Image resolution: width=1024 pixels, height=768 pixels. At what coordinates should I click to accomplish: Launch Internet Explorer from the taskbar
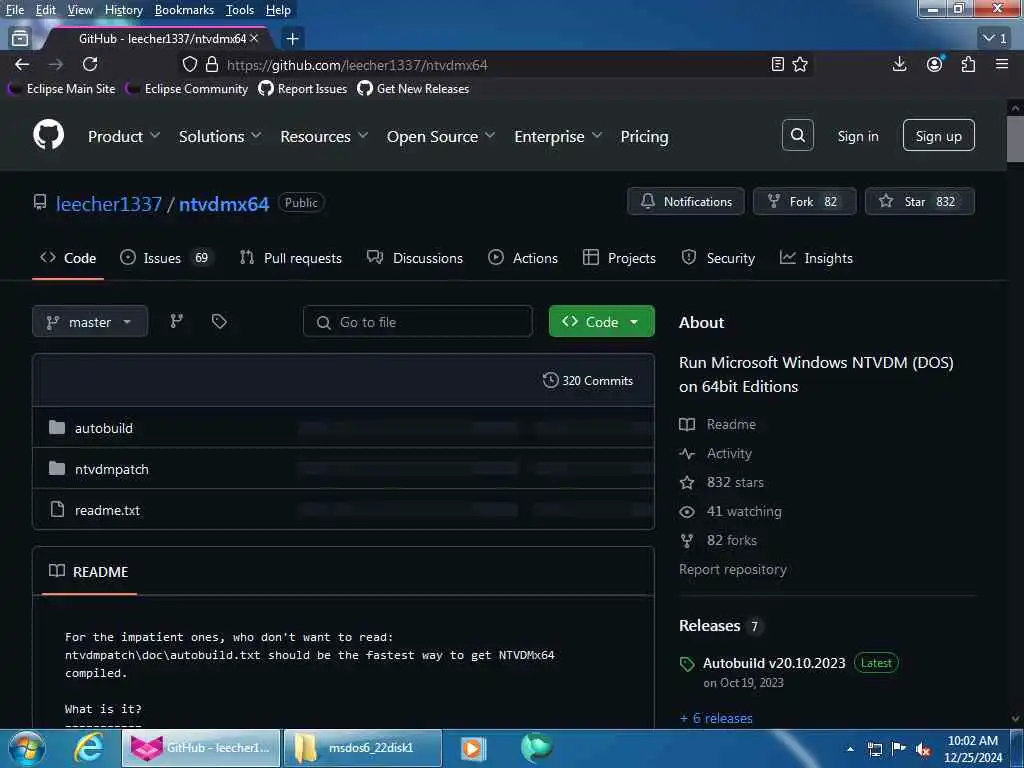pyautogui.click(x=88, y=748)
